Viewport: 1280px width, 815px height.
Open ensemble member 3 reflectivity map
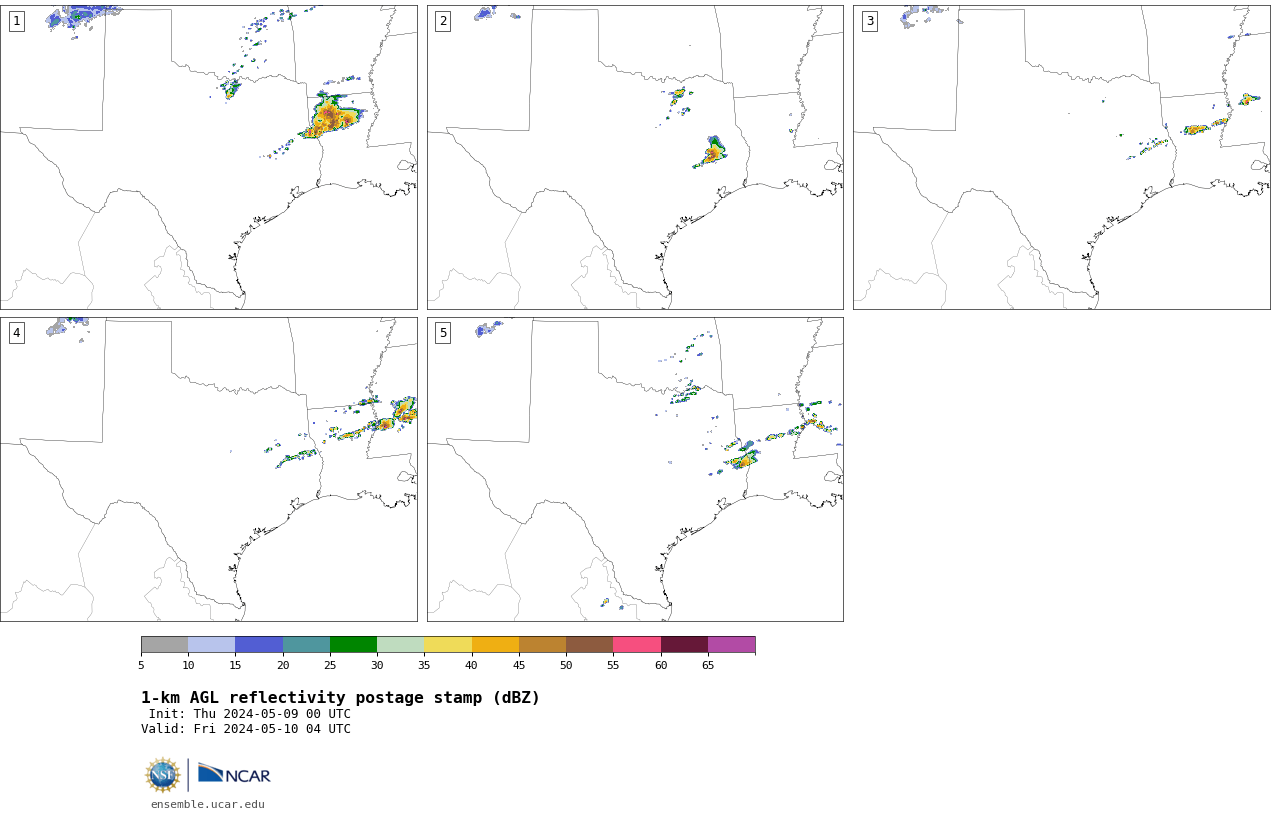[1062, 157]
